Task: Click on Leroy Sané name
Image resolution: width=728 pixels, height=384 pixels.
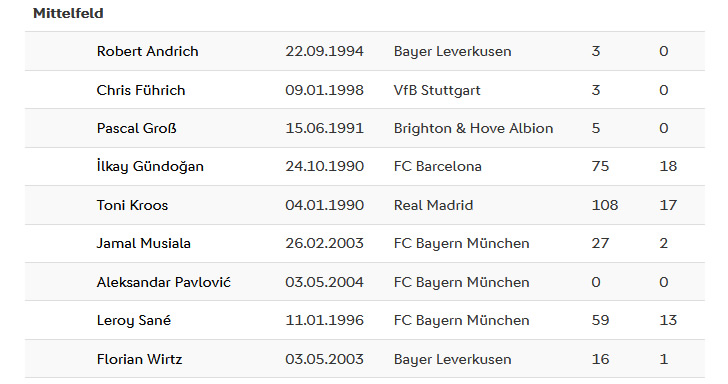Action: (134, 320)
